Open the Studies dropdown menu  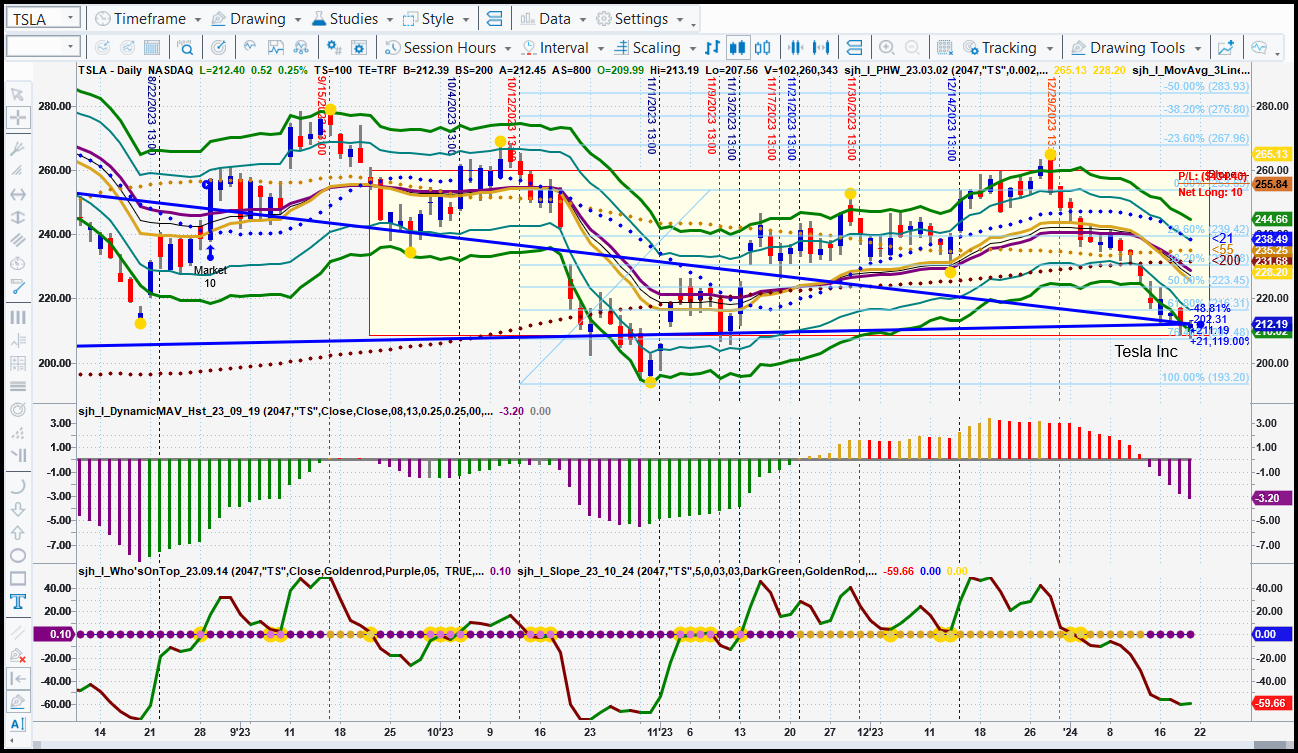[x=354, y=19]
